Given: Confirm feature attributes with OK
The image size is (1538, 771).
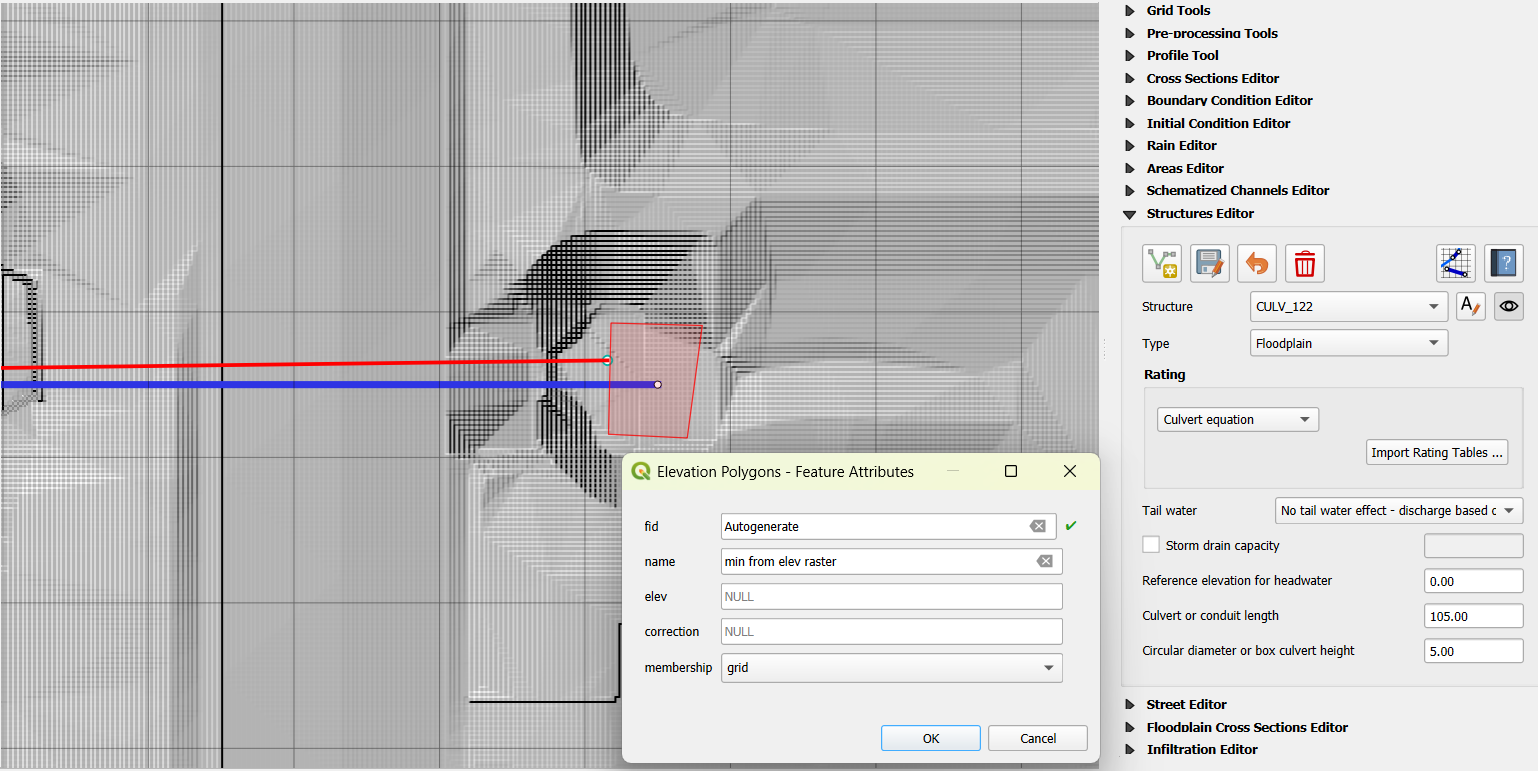Looking at the screenshot, I should (930, 737).
